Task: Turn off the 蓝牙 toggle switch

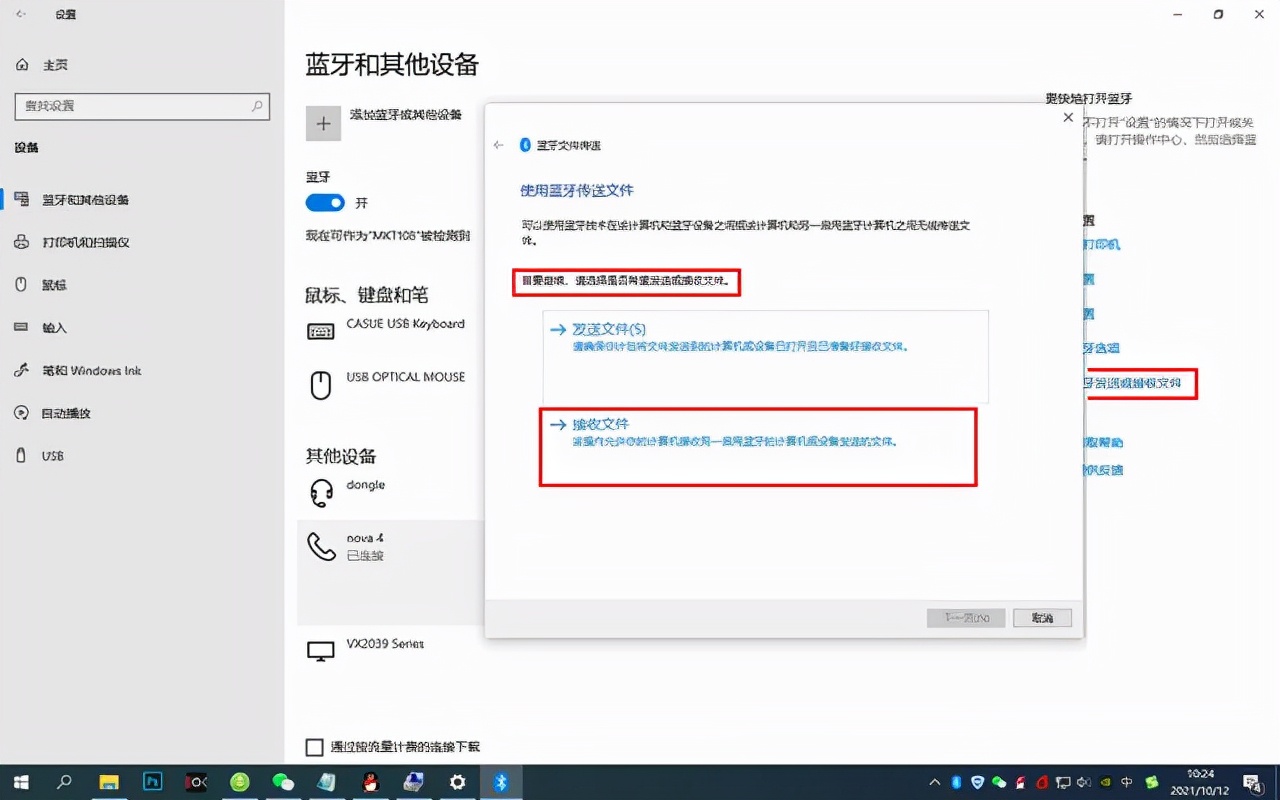Action: (x=323, y=202)
